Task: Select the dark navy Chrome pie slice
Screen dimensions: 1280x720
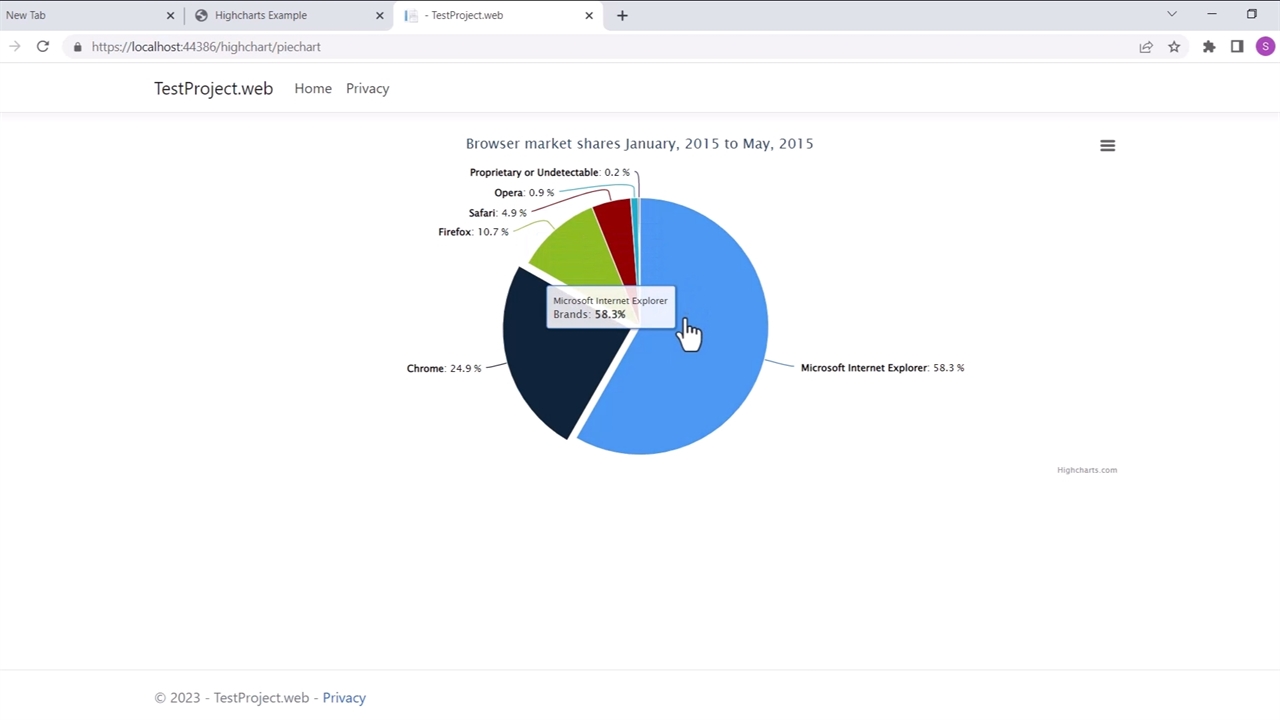Action: click(x=545, y=370)
